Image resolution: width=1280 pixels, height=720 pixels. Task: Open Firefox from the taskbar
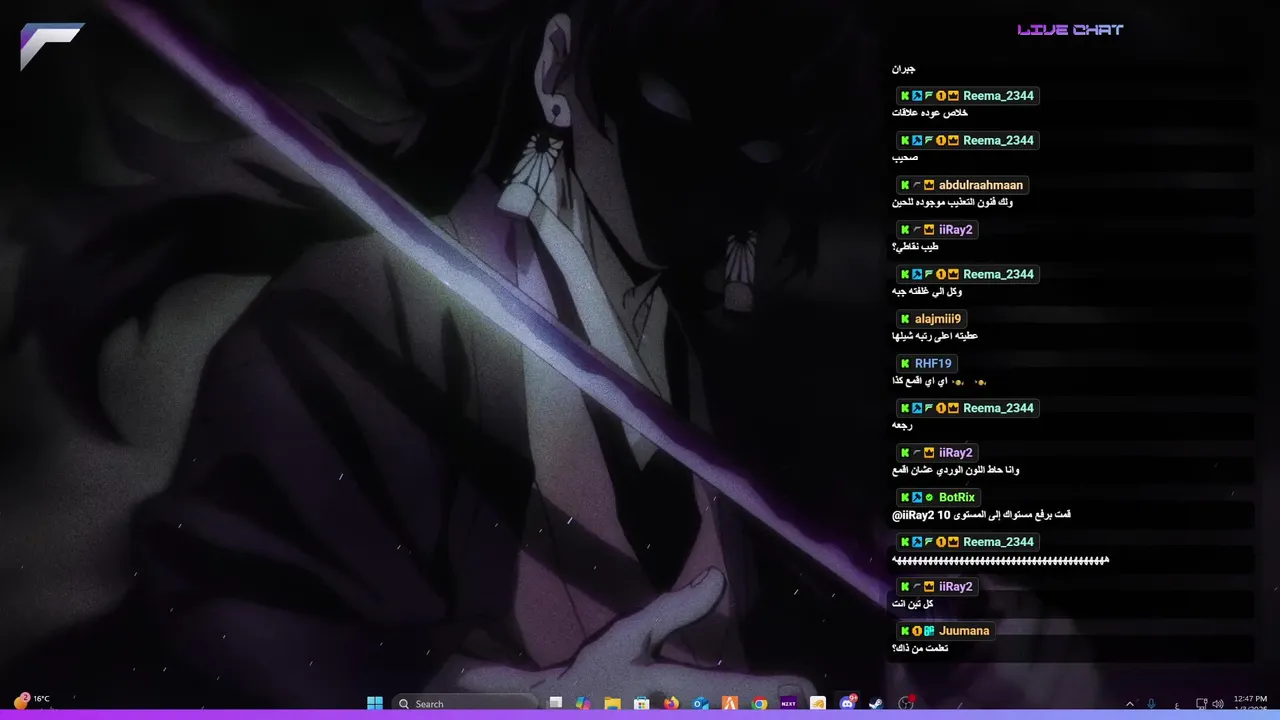(x=671, y=703)
